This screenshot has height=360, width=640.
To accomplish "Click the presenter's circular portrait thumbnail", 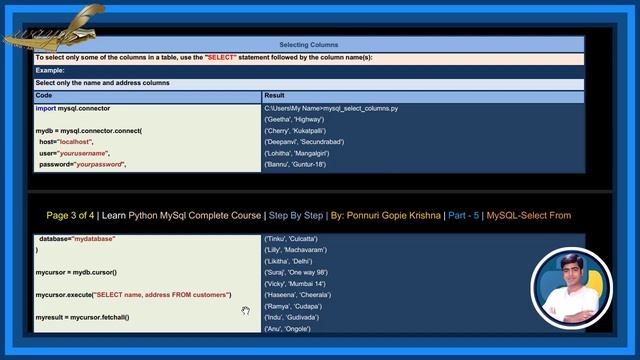I will pyautogui.click(x=571, y=288).
